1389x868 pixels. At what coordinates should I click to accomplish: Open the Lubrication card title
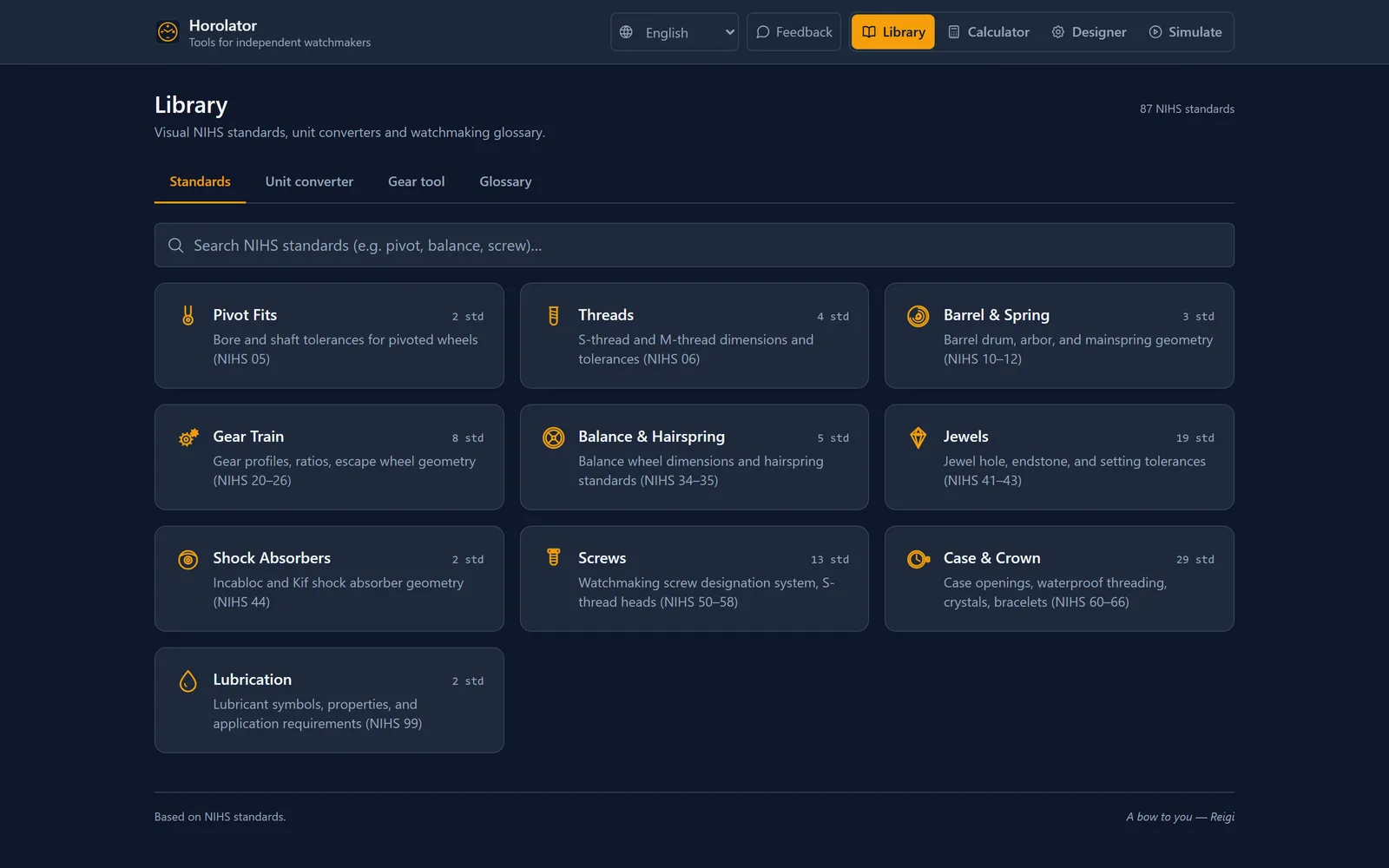[252, 680]
